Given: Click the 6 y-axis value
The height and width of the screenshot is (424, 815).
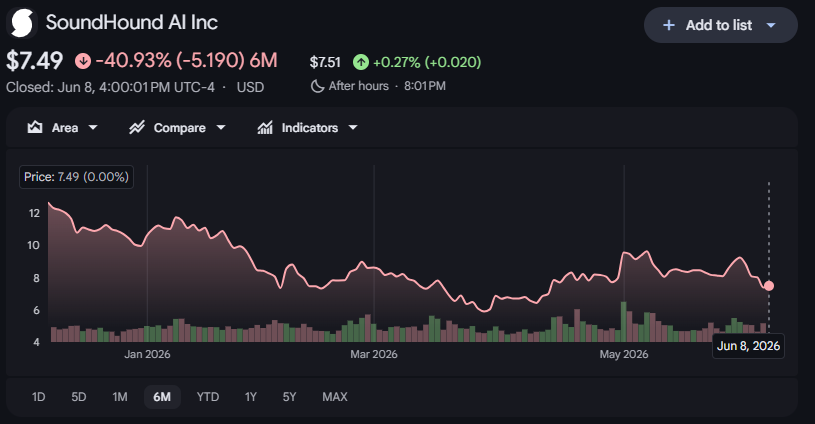Looking at the screenshot, I should coord(36,310).
